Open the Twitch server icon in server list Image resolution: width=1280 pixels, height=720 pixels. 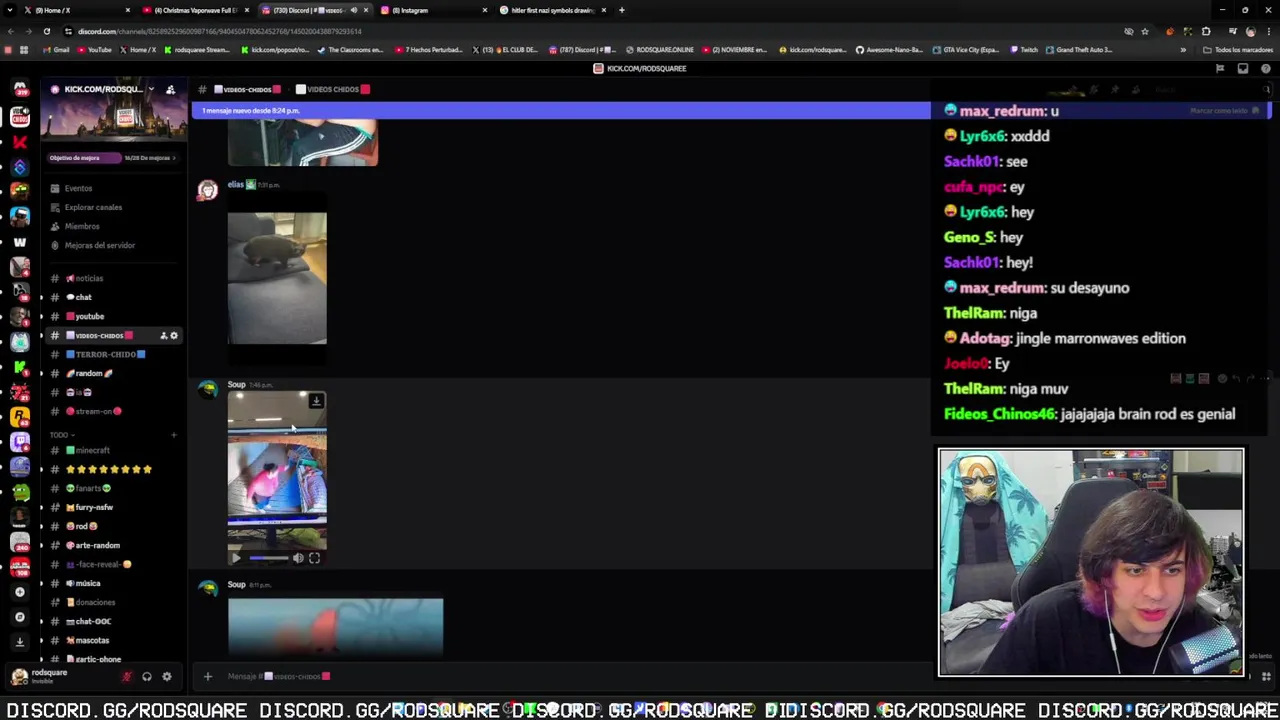[x=19, y=441]
